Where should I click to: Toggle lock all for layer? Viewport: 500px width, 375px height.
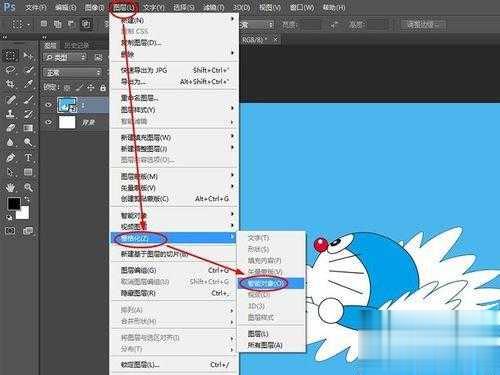pyautogui.click(x=103, y=88)
